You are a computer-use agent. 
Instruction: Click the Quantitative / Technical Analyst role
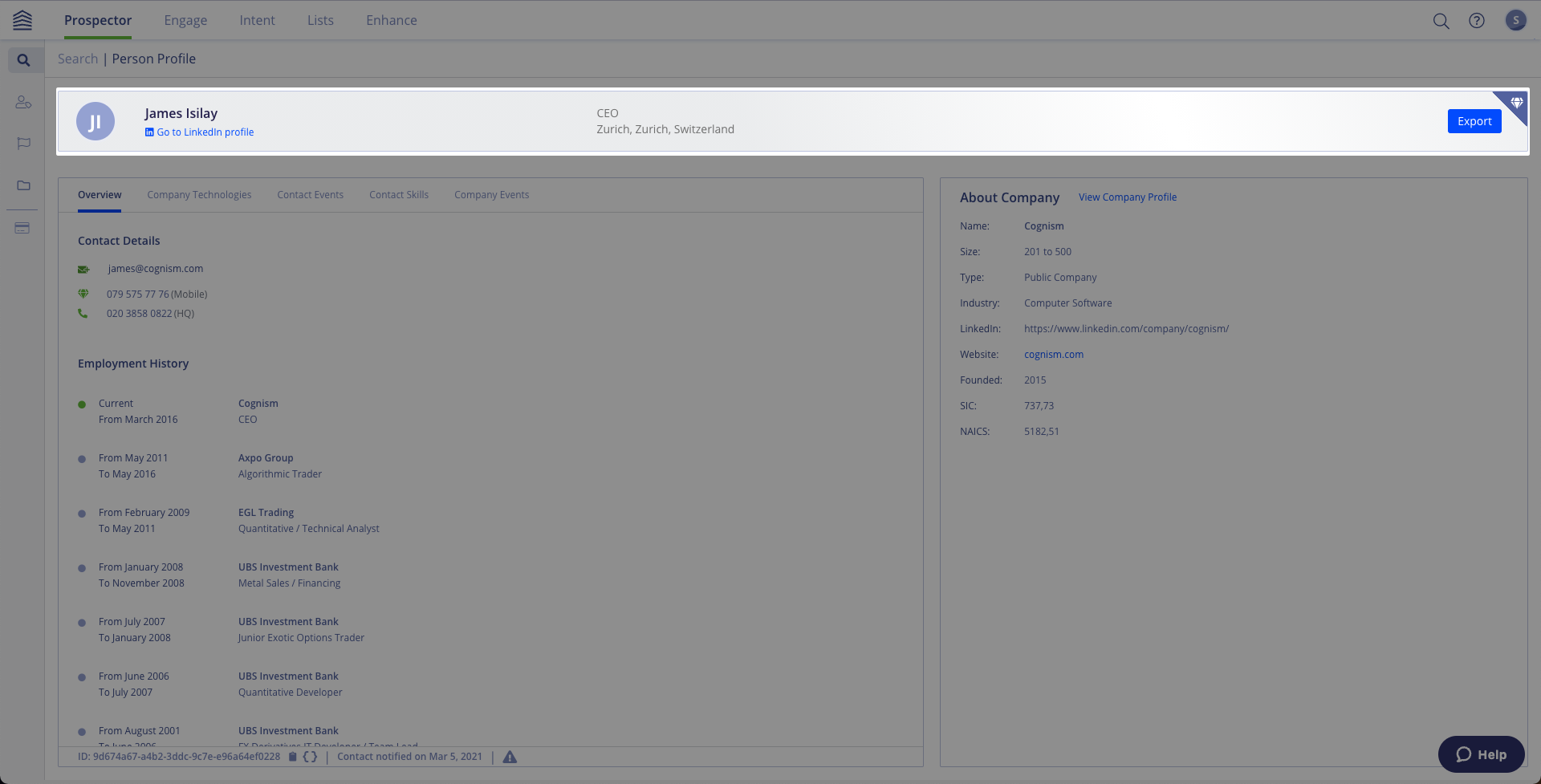309,529
